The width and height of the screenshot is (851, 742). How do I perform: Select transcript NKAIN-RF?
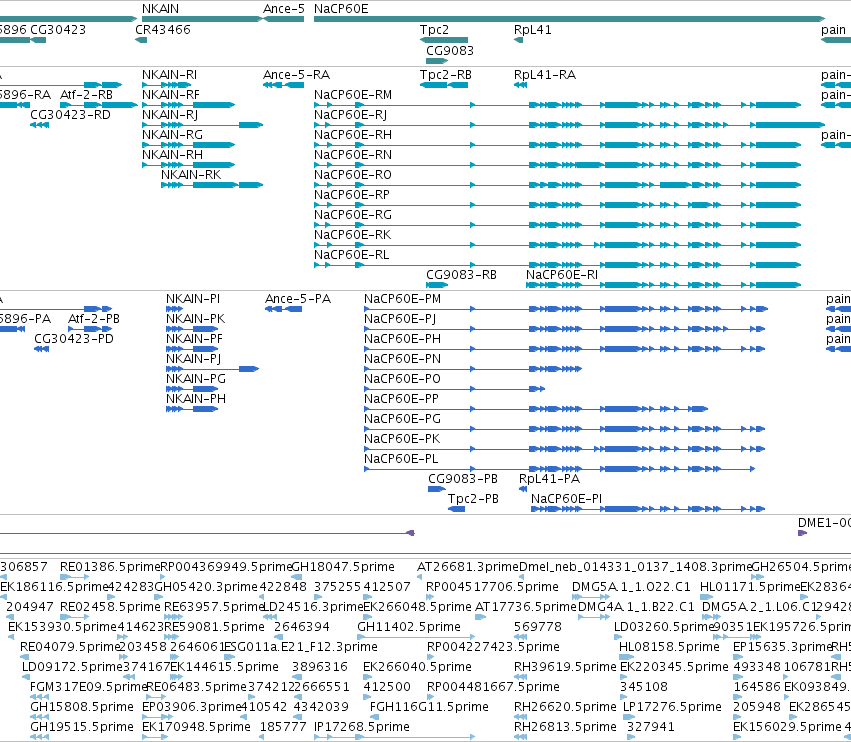coord(171,95)
